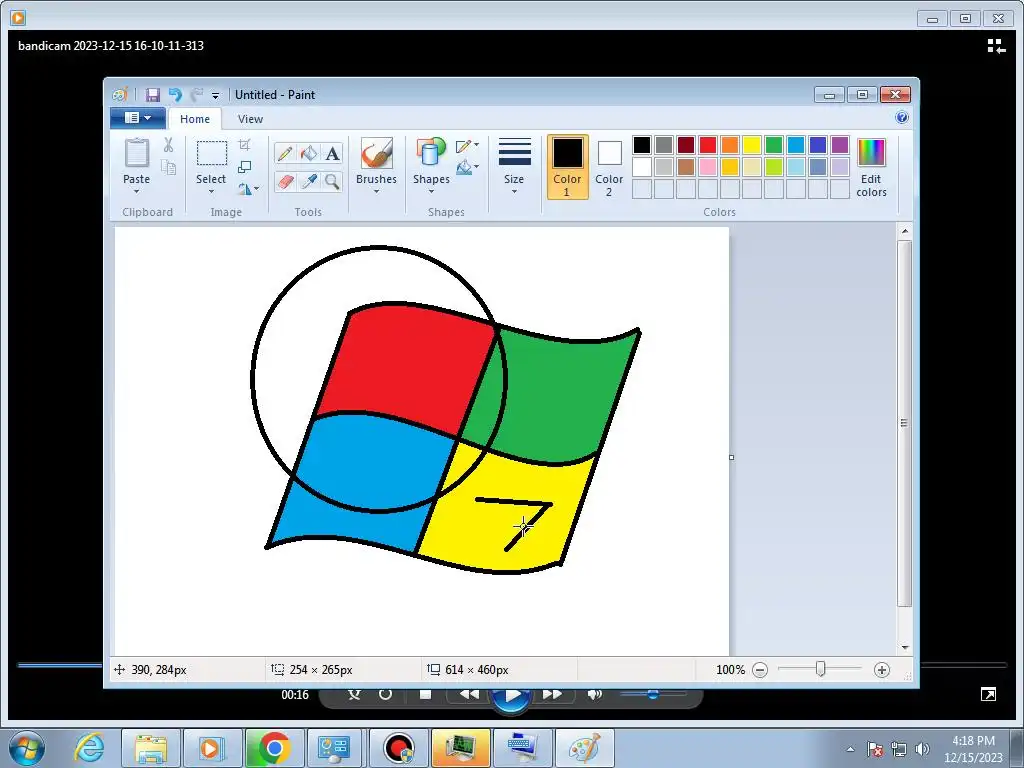Screen dimensions: 1024x768
Task: Pick the yellow color swatch
Action: 752,144
